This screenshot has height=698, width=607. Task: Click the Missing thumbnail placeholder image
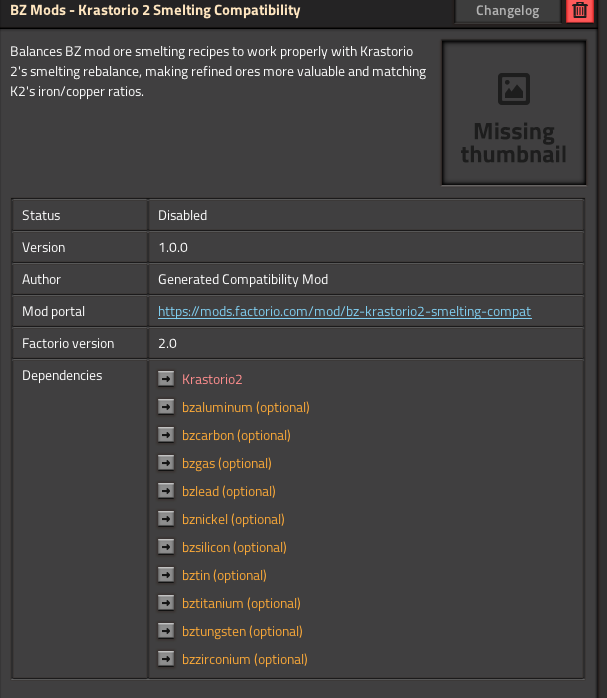(514, 113)
